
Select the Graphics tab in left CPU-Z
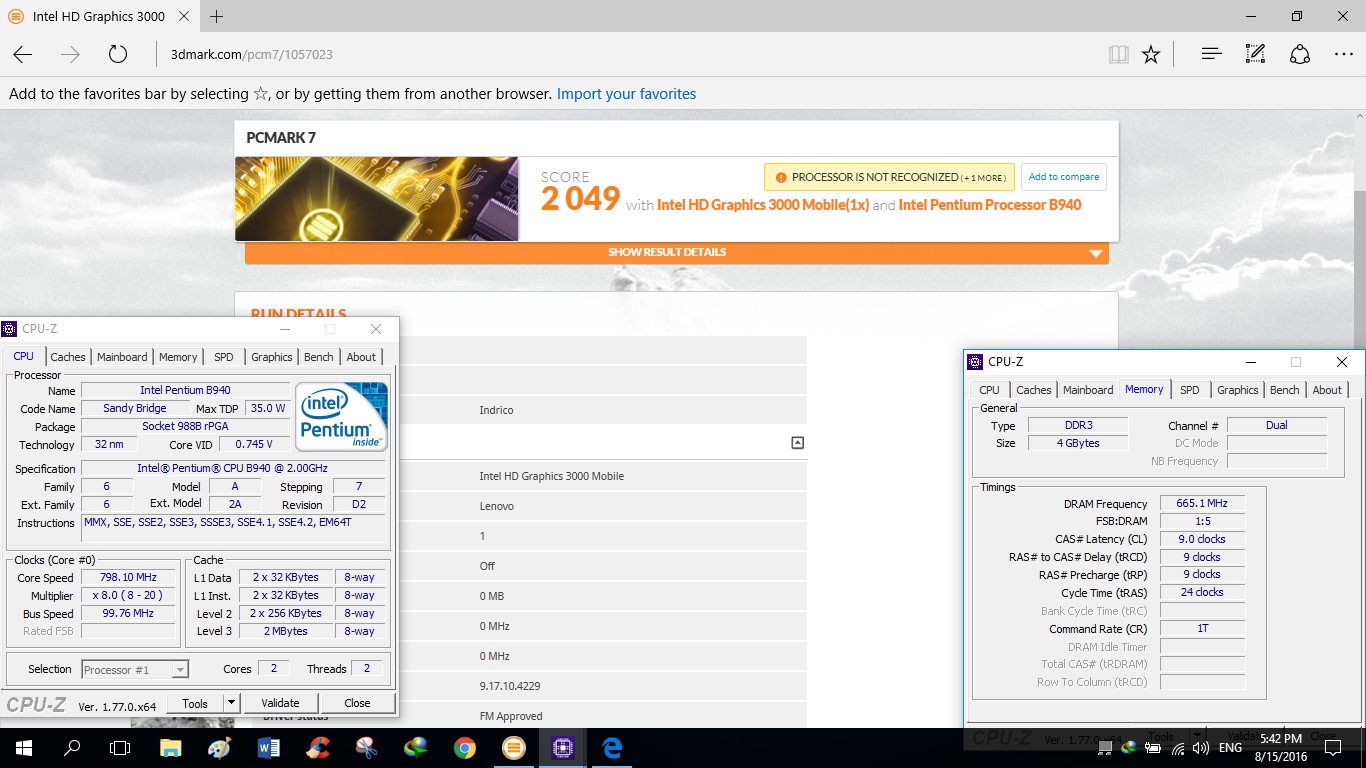tap(272, 357)
